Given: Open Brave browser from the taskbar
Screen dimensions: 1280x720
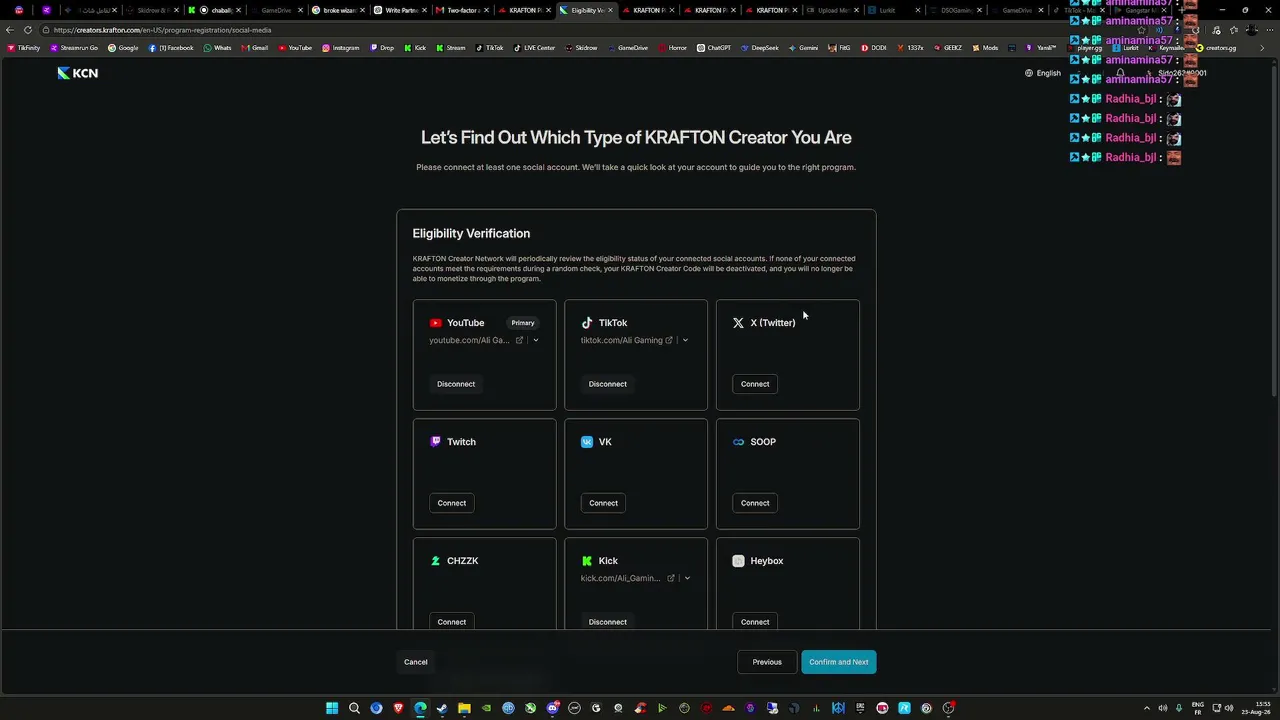Looking at the screenshot, I should tap(398, 708).
